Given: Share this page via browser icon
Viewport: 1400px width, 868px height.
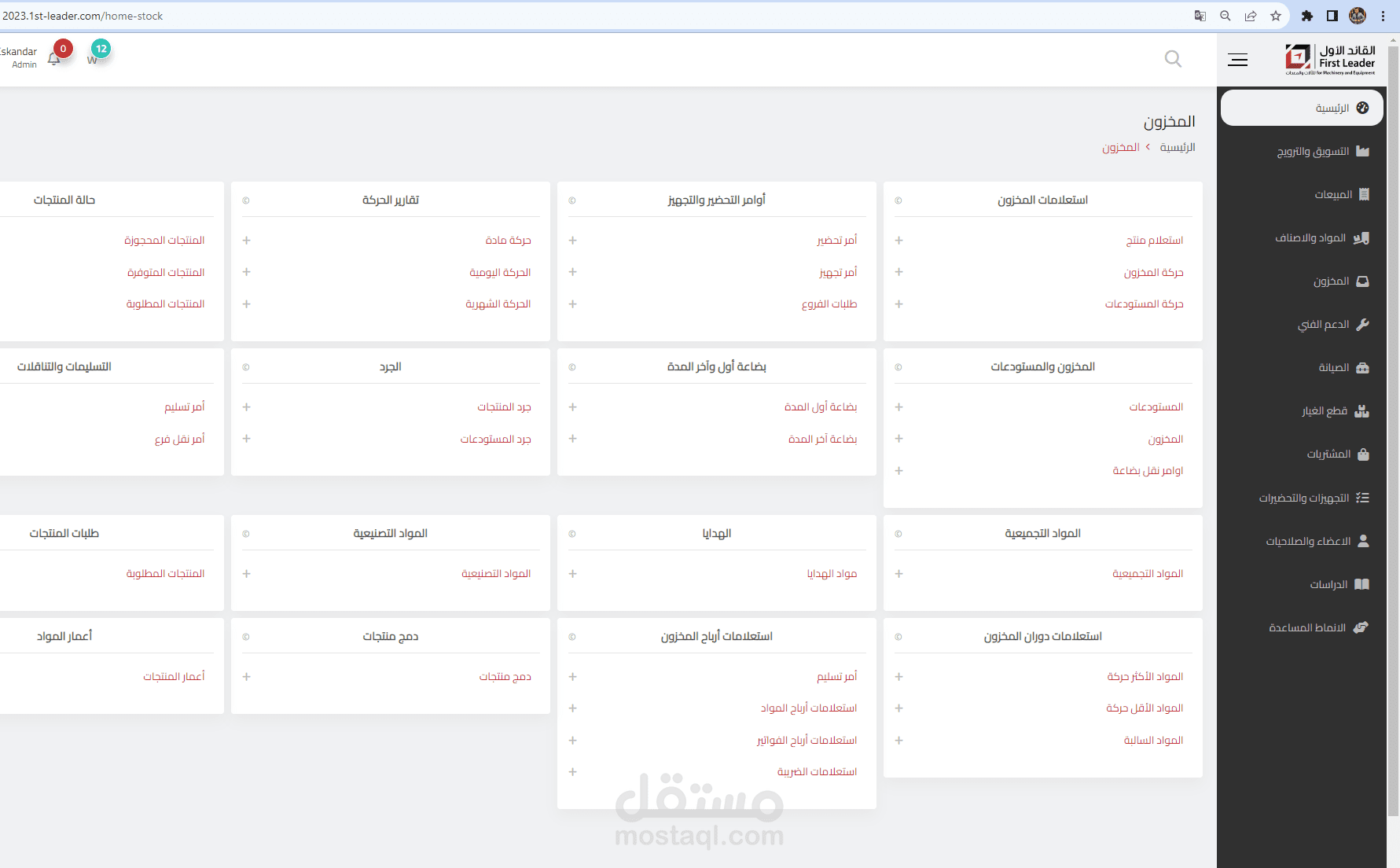Looking at the screenshot, I should 1251,16.
